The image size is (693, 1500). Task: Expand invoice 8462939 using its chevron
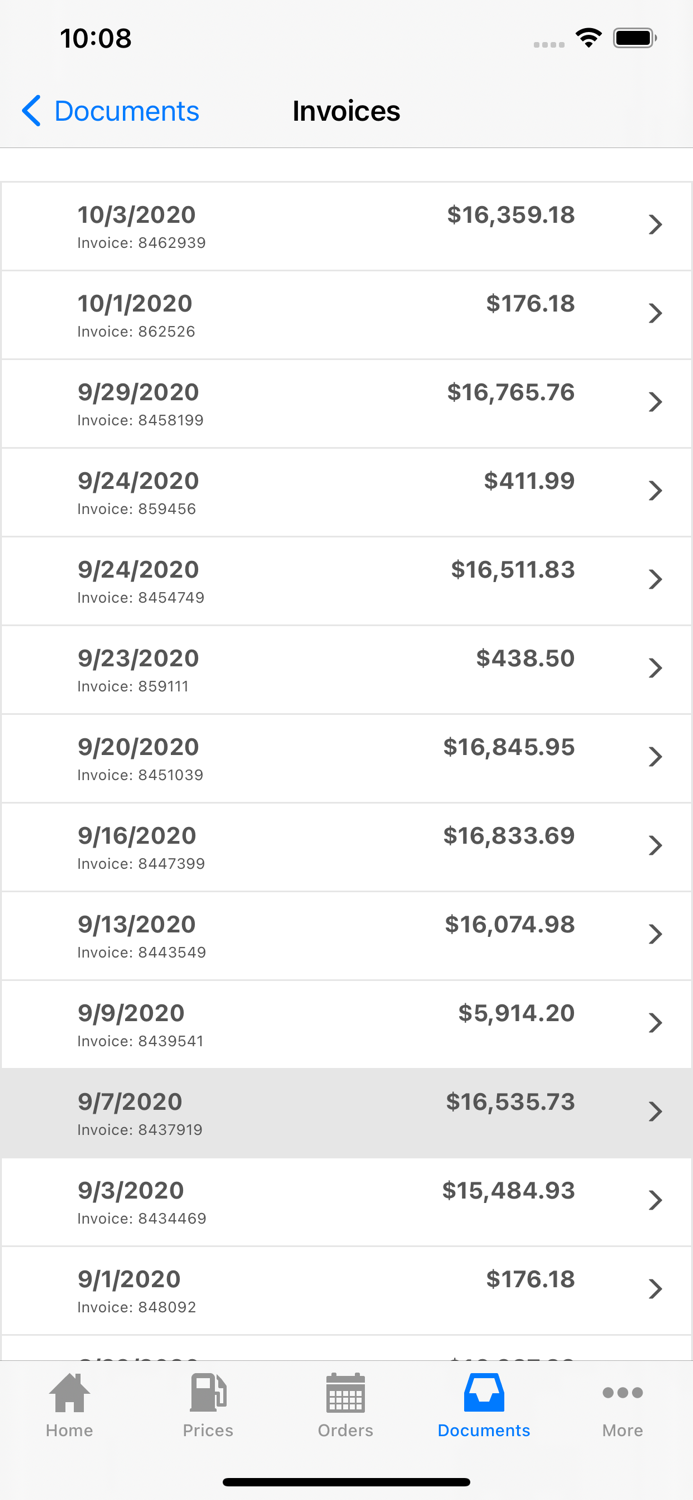(x=656, y=225)
